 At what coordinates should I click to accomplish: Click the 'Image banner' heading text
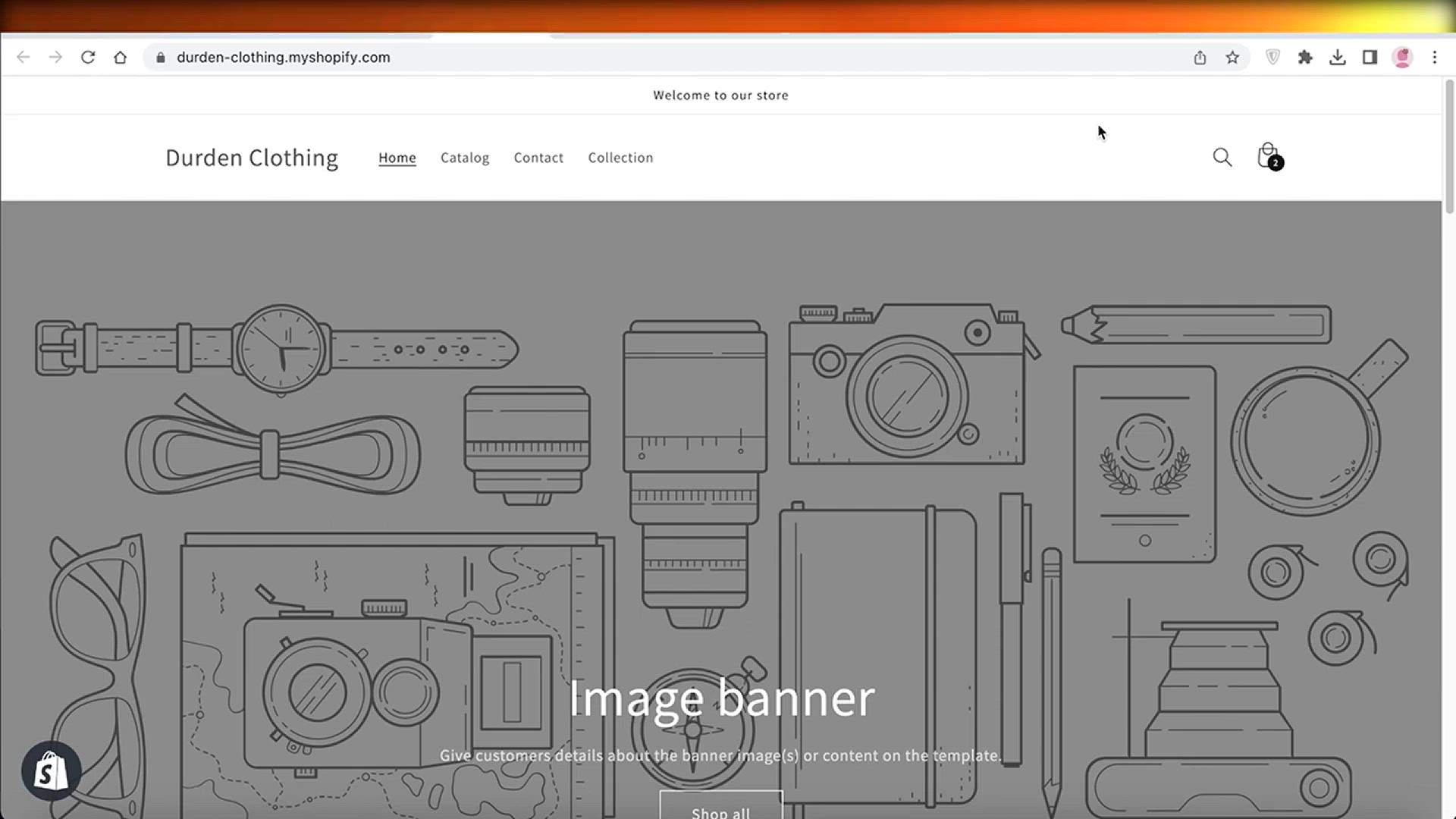(721, 698)
